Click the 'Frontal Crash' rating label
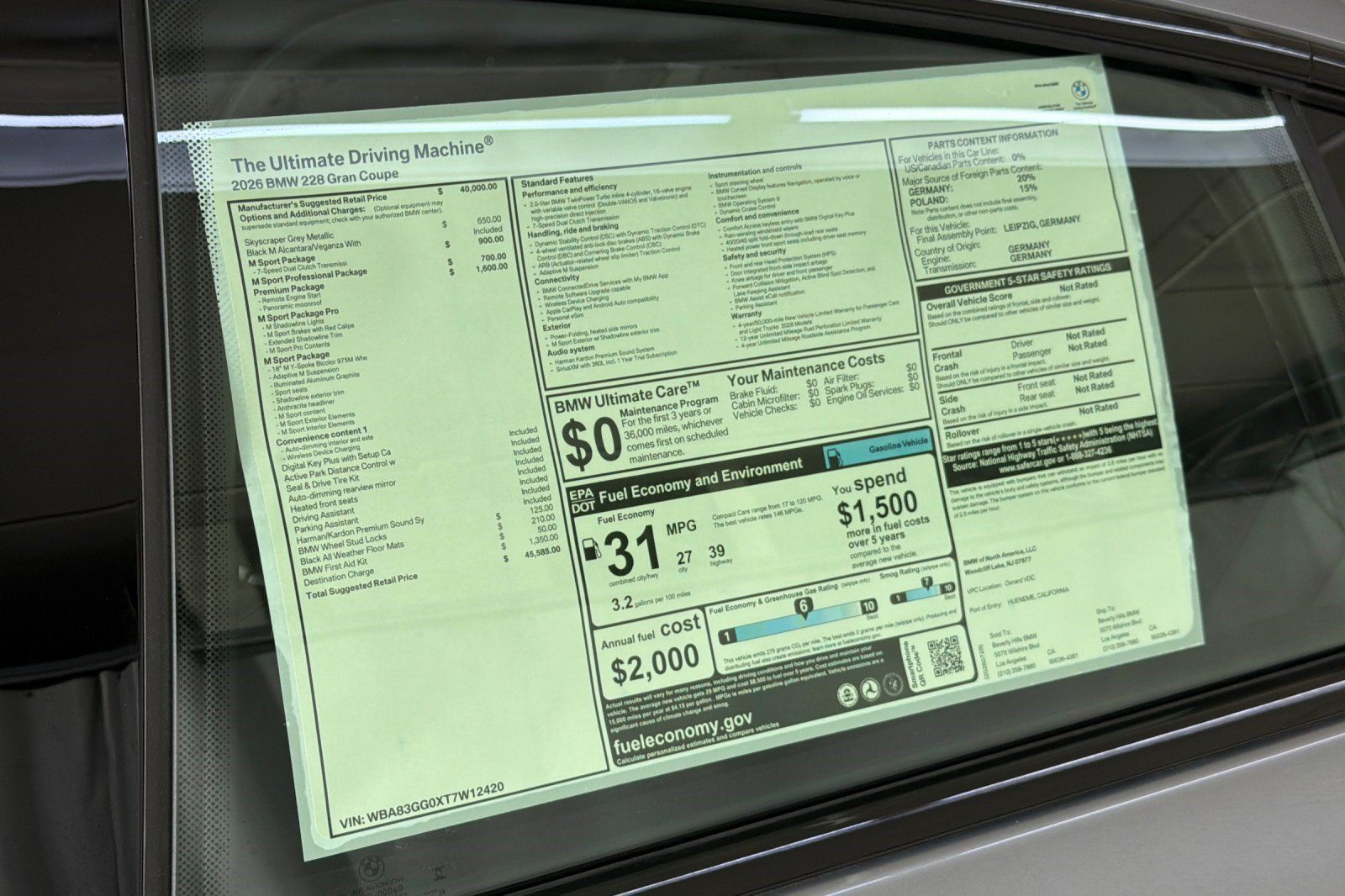This screenshot has height=896, width=1345. point(947,361)
